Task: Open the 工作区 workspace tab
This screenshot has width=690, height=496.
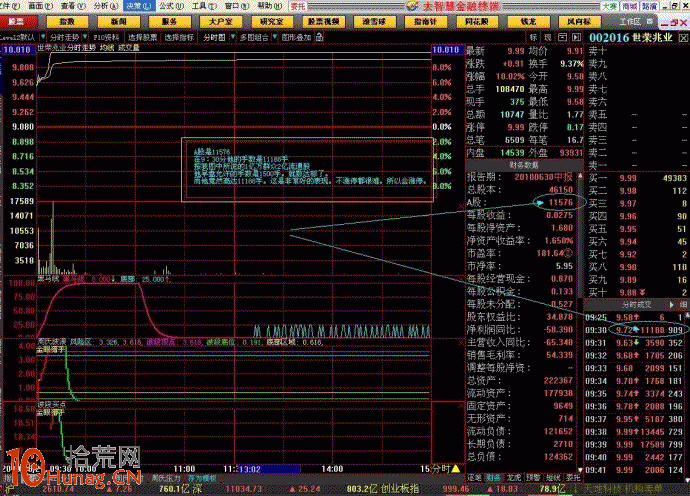Action: (x=630, y=21)
